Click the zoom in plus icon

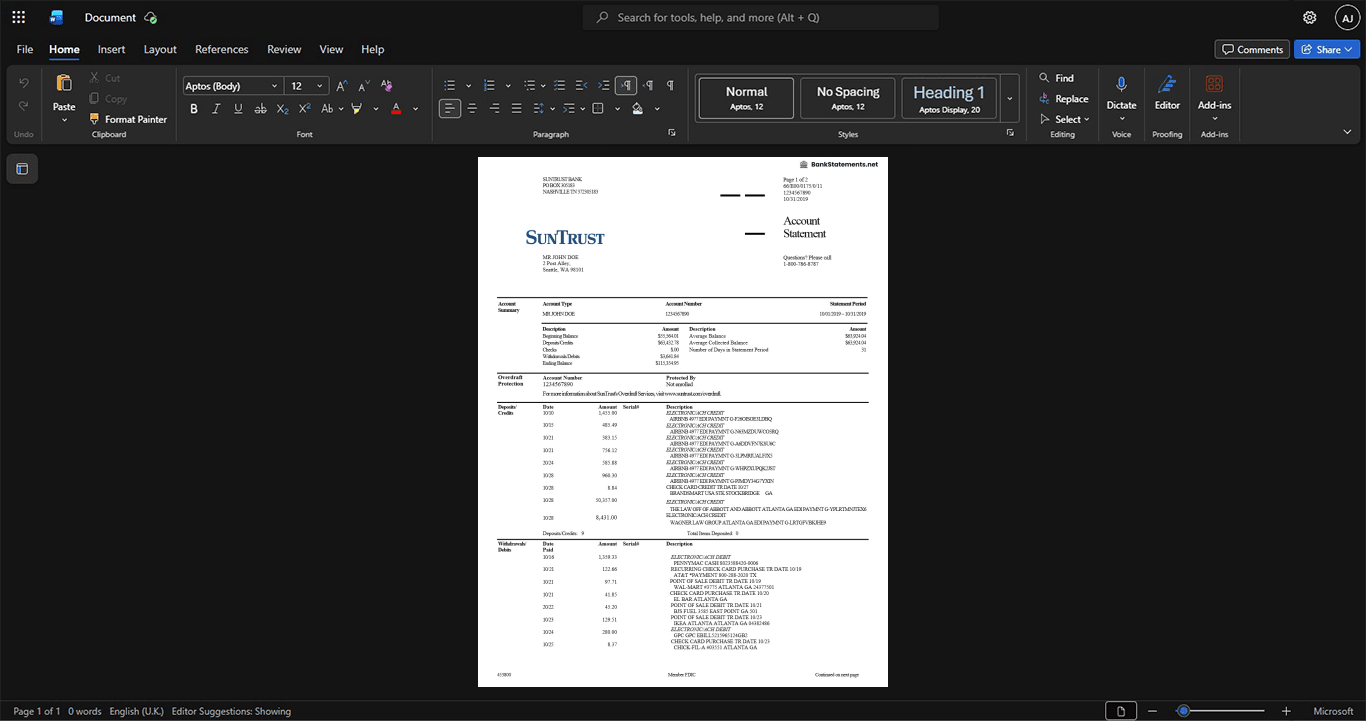pyautogui.click(x=1287, y=711)
